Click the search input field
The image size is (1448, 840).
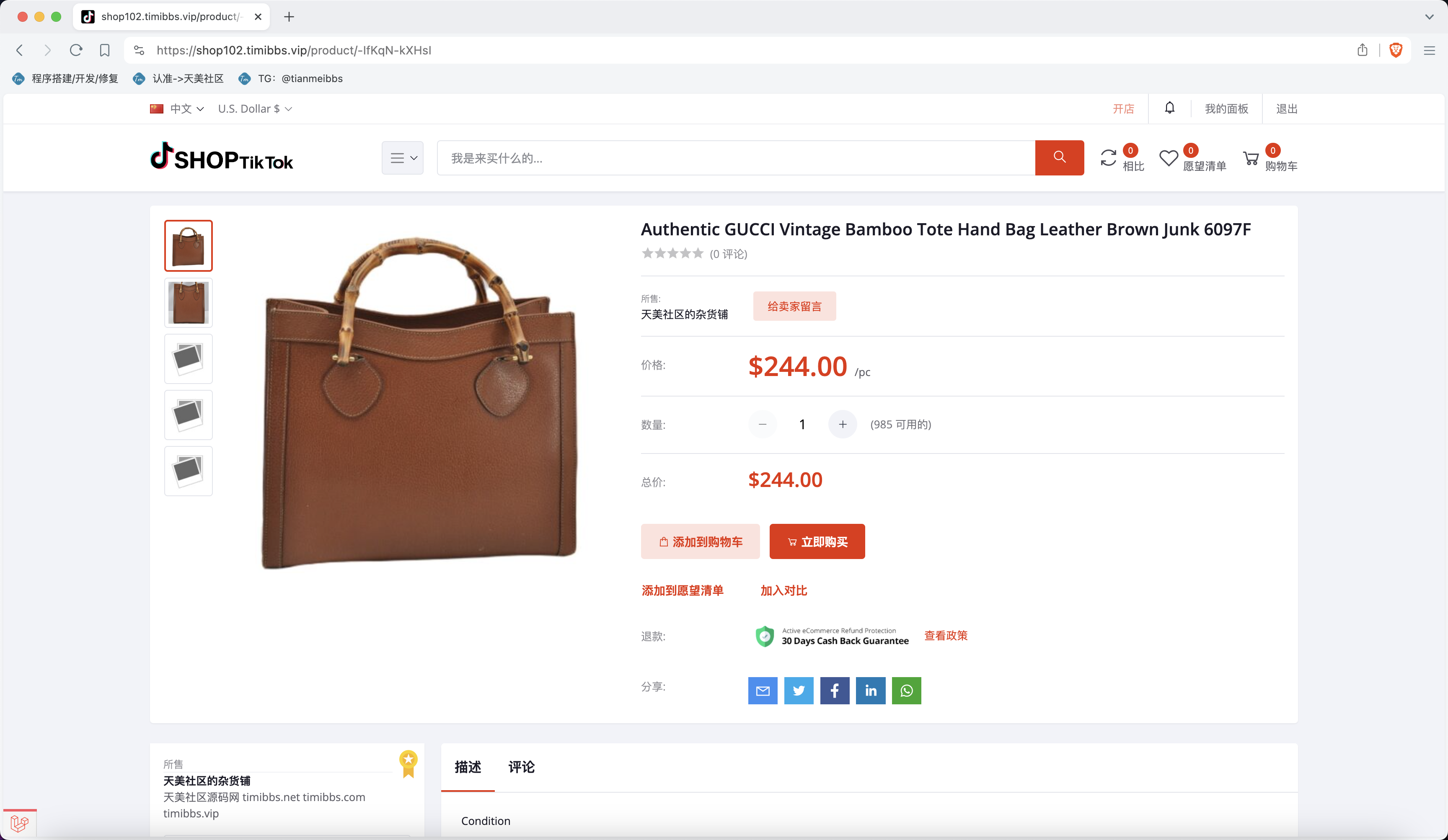[736, 158]
